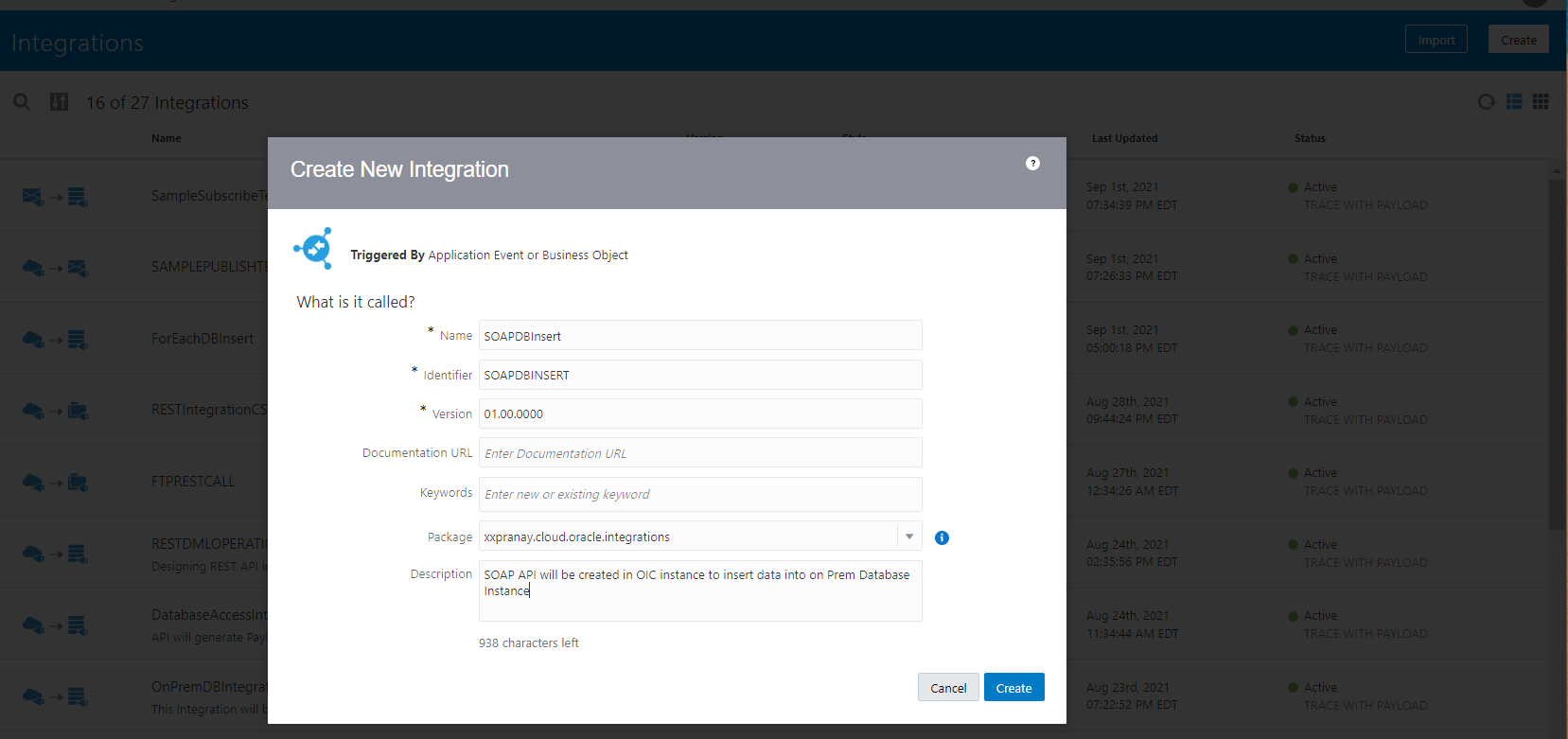Click the Import button in page header
Image resolution: width=1568 pixels, height=739 pixels.
pos(1436,40)
